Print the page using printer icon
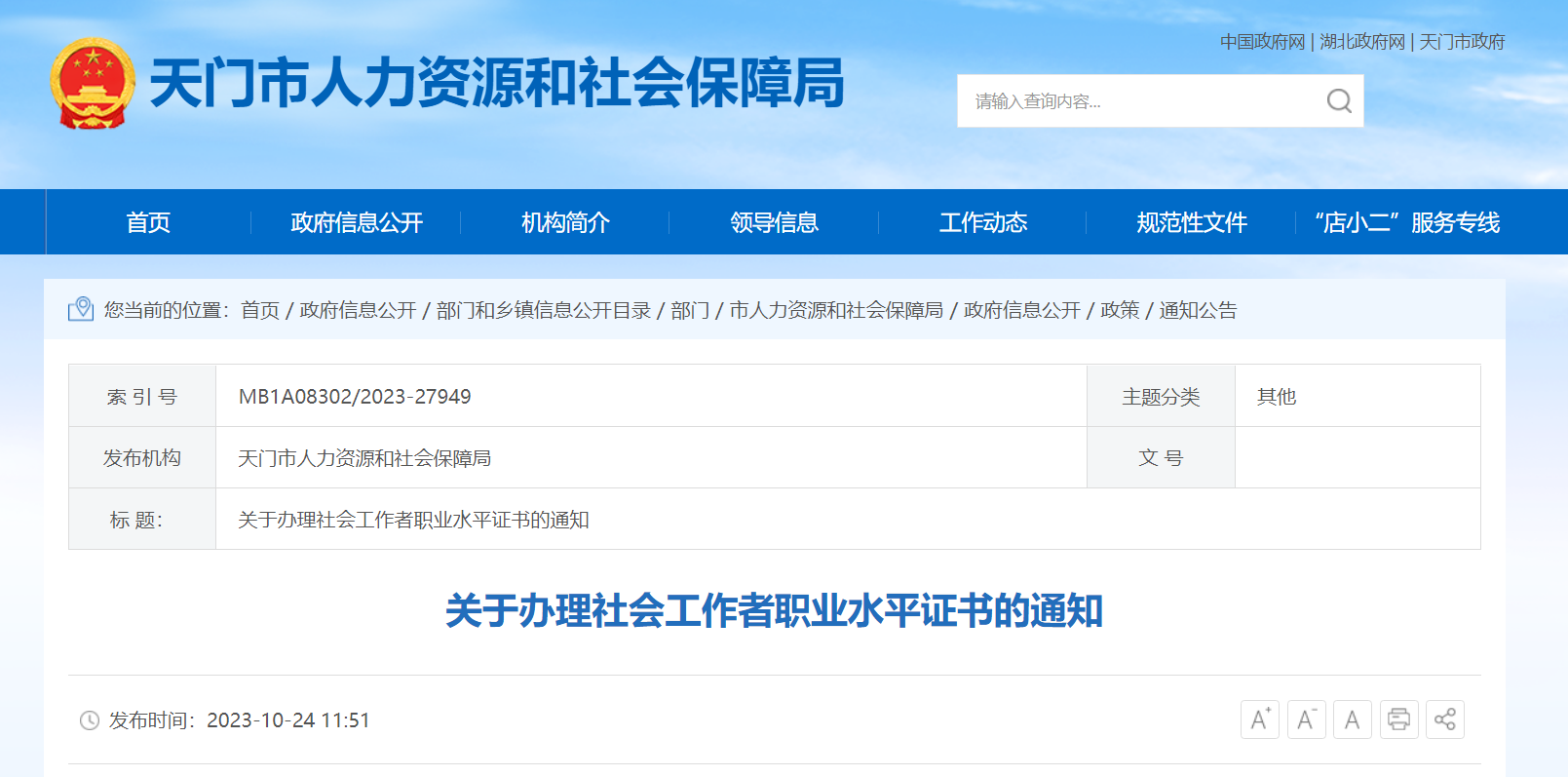Viewport: 1568px width, 777px height. (1398, 719)
